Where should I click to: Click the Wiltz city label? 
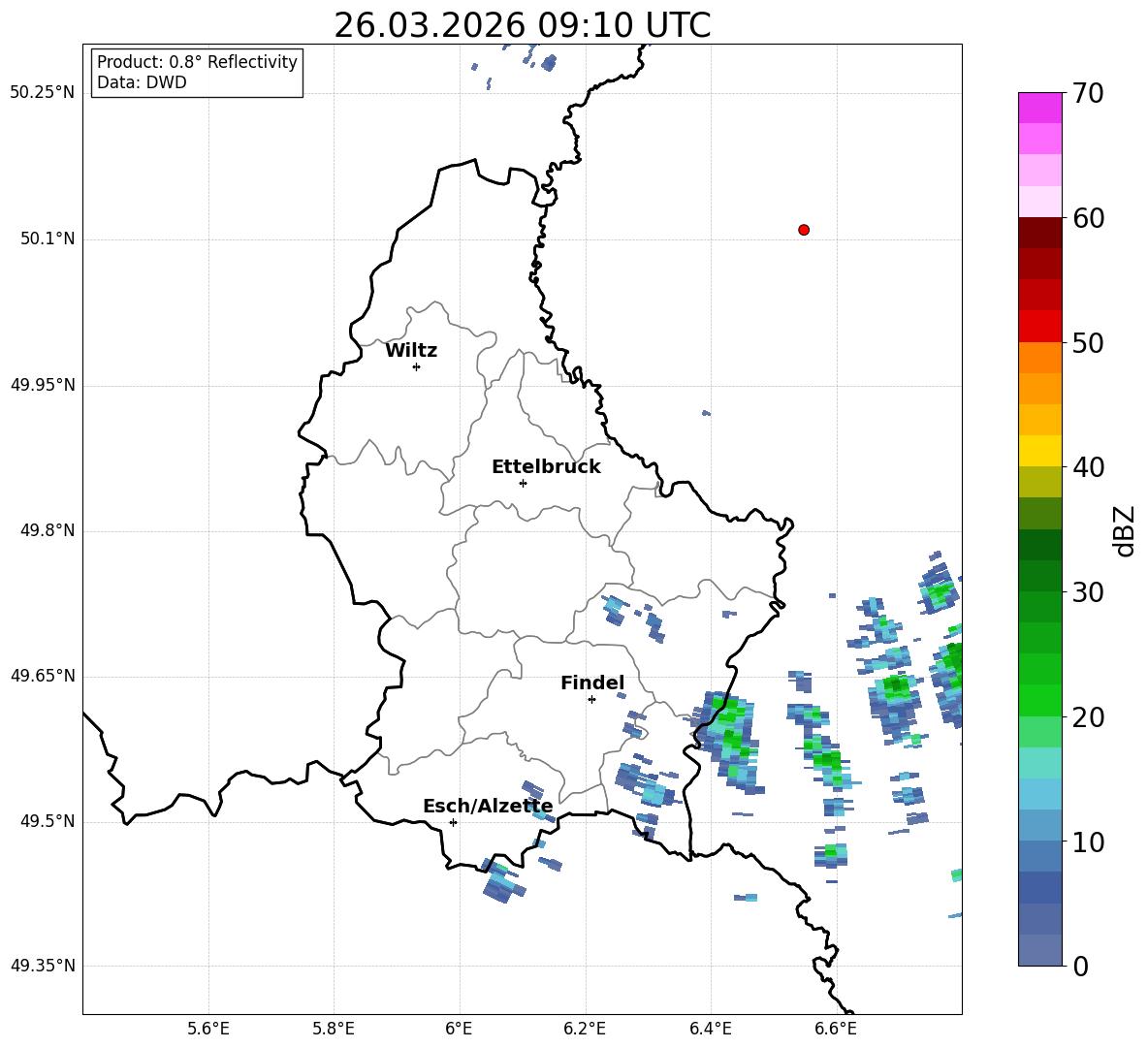pyautogui.click(x=411, y=351)
